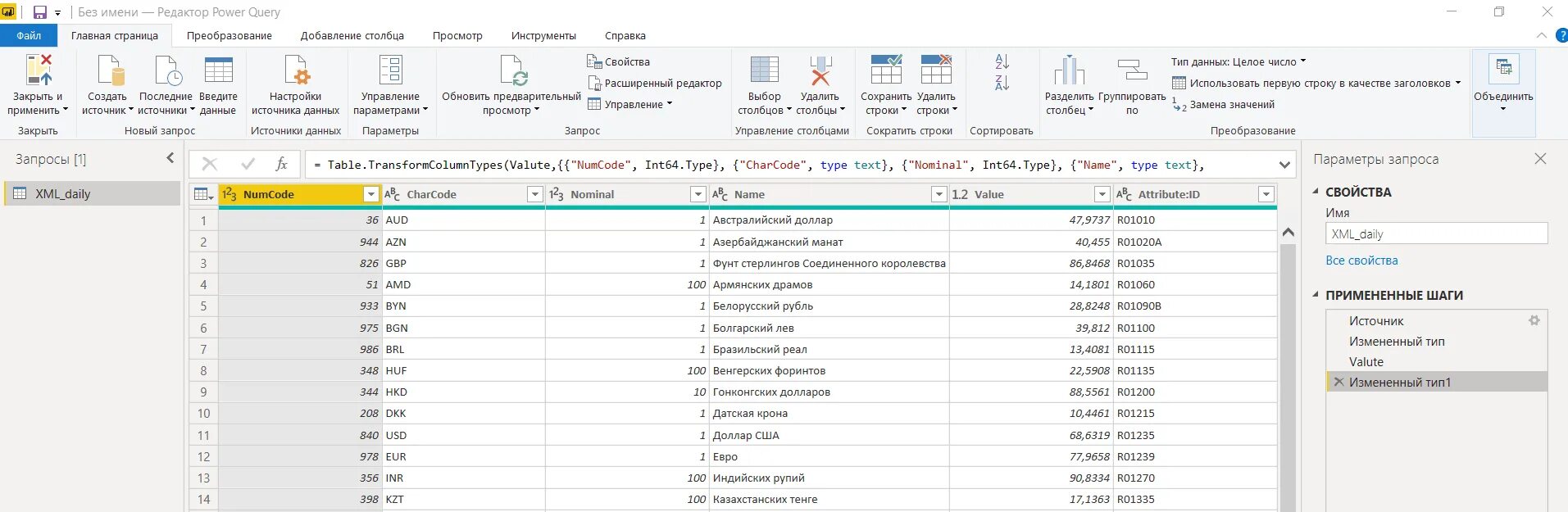Click formula bar fx icon
1568x512 pixels.
tap(281, 164)
